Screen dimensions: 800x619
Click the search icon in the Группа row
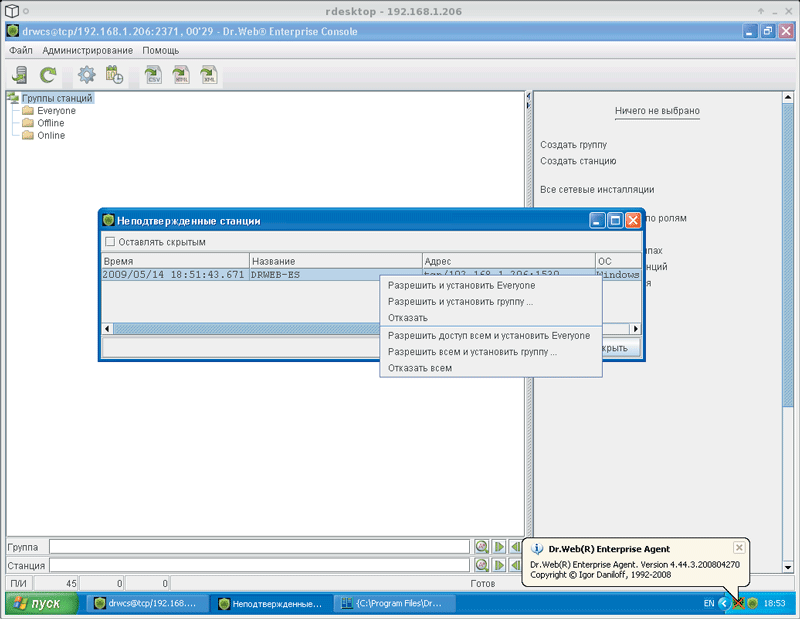pyautogui.click(x=481, y=547)
